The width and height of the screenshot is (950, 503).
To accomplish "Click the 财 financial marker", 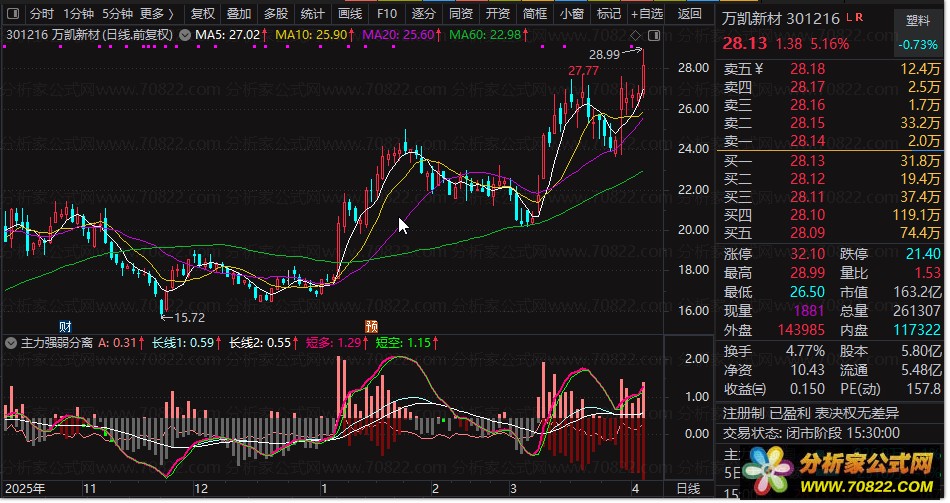I will [65, 327].
